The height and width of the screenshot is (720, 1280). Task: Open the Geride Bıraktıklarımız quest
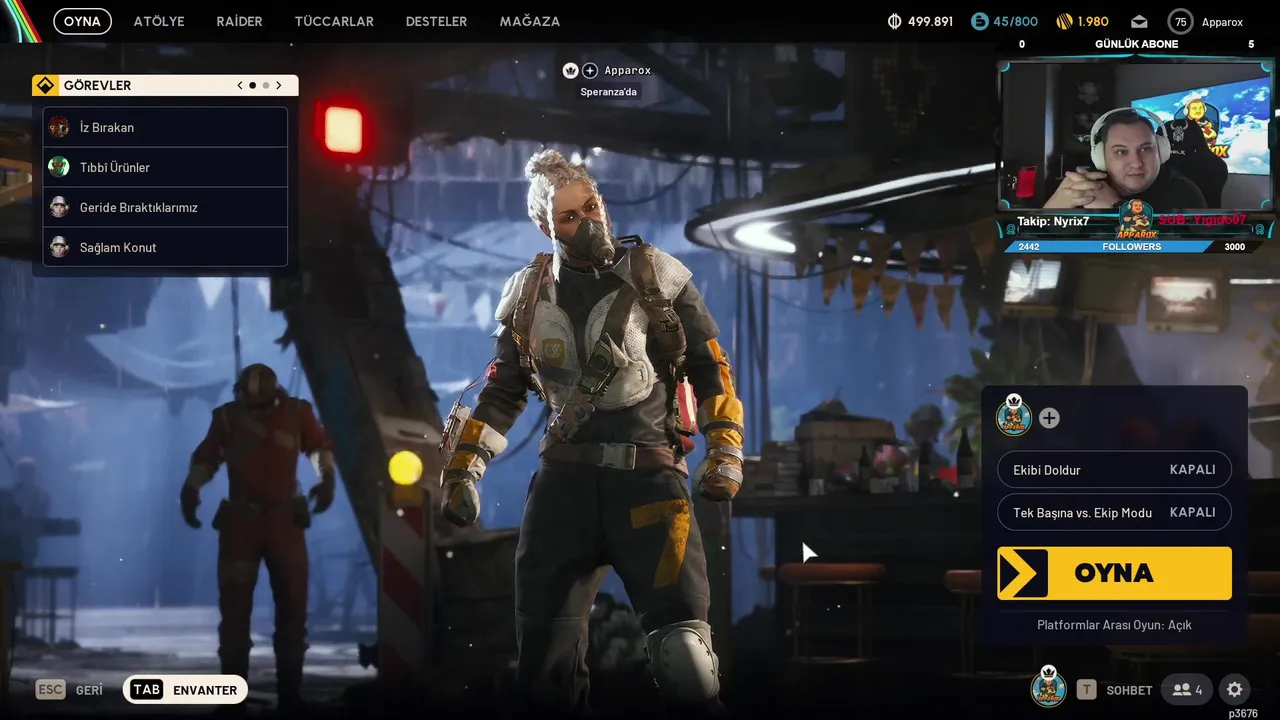point(165,207)
